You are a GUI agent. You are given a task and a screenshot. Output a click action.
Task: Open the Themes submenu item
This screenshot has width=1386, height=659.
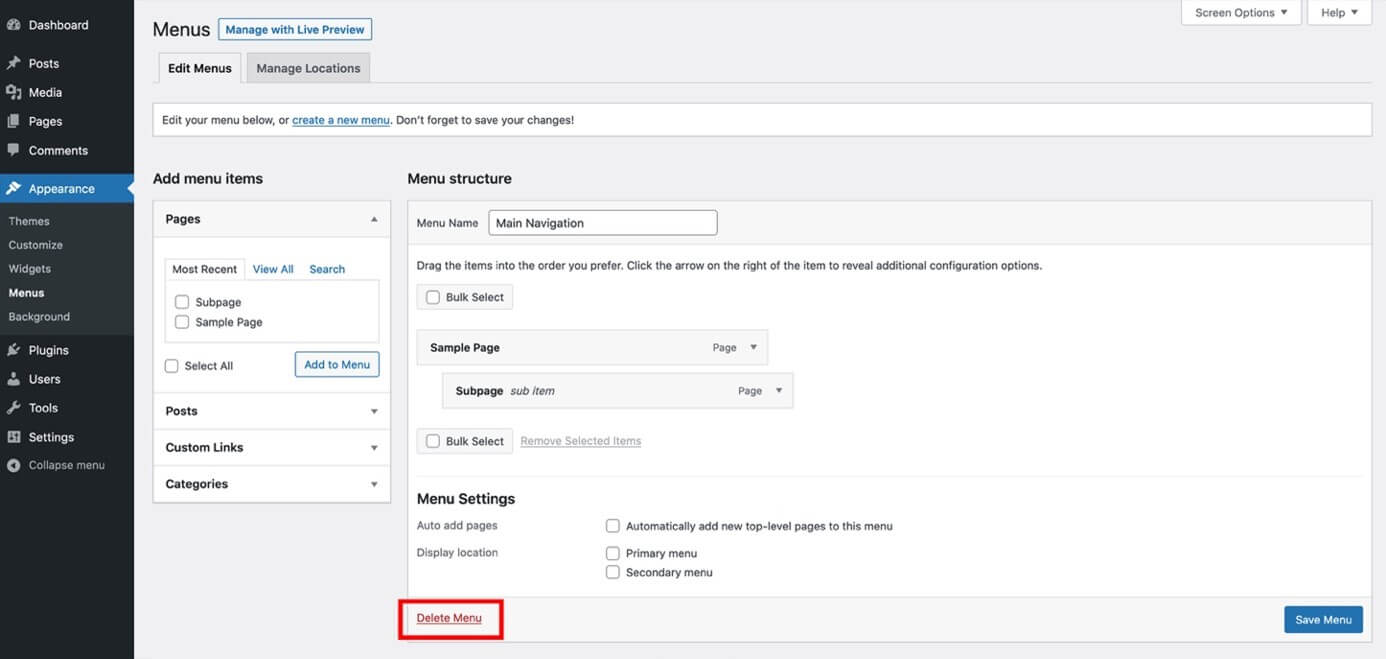(29, 221)
